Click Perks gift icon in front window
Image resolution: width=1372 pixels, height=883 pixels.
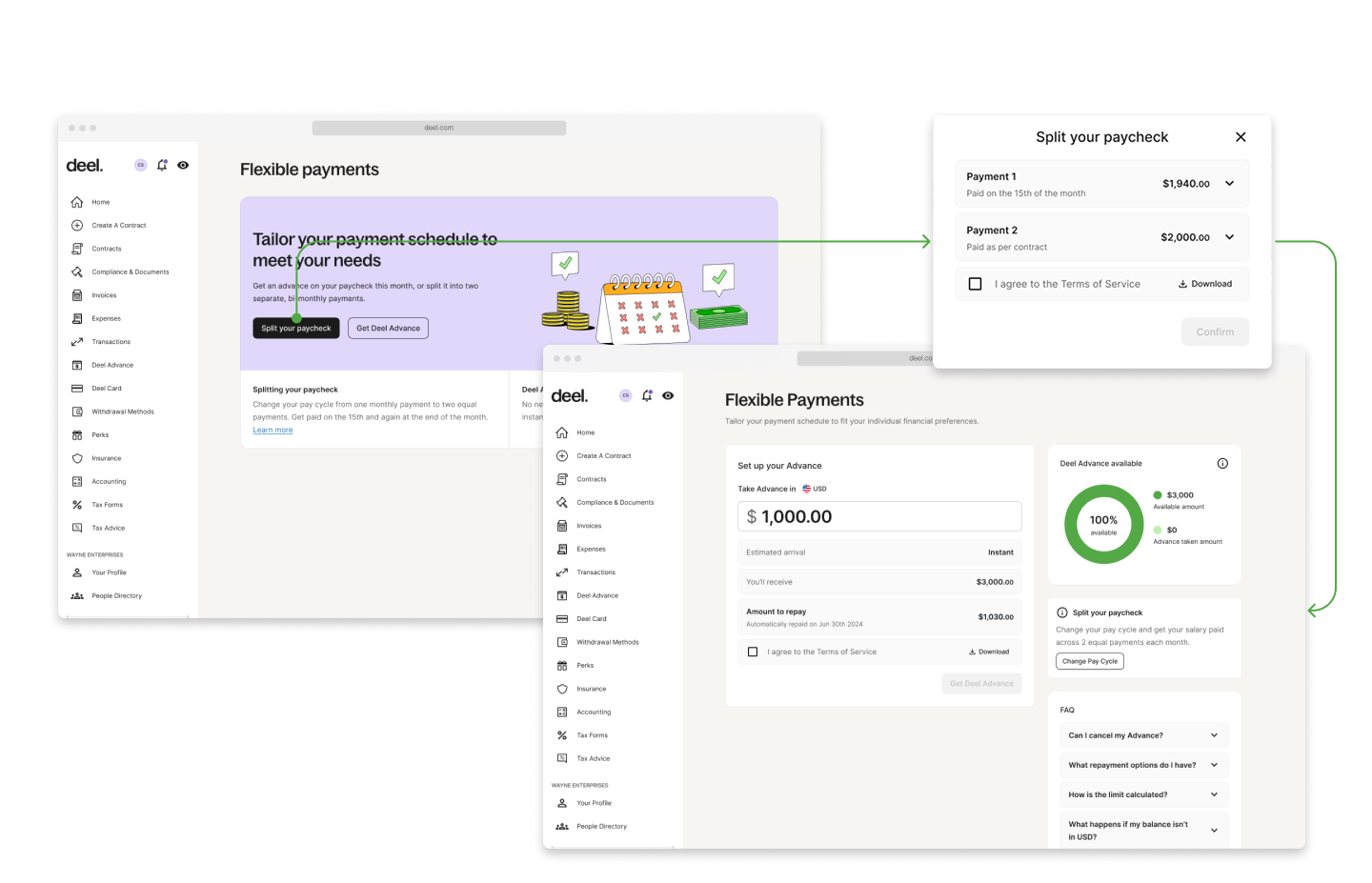click(562, 666)
